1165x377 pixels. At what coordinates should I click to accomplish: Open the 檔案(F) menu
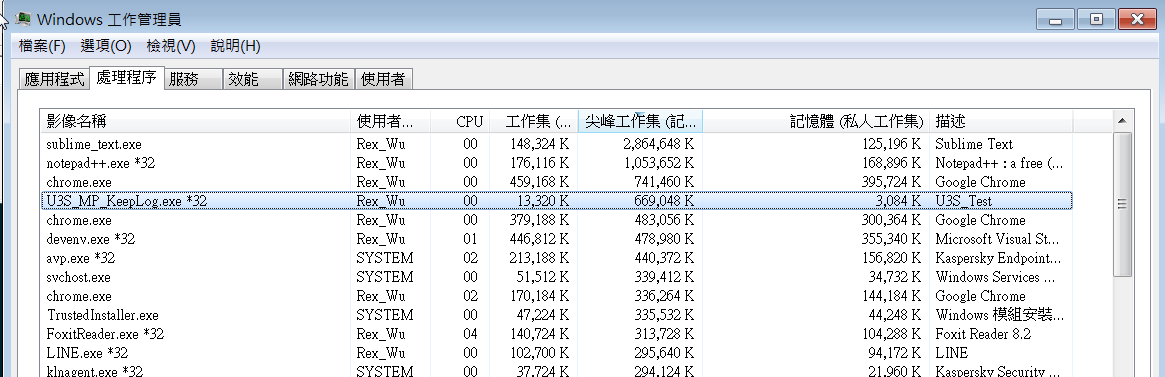pos(42,46)
